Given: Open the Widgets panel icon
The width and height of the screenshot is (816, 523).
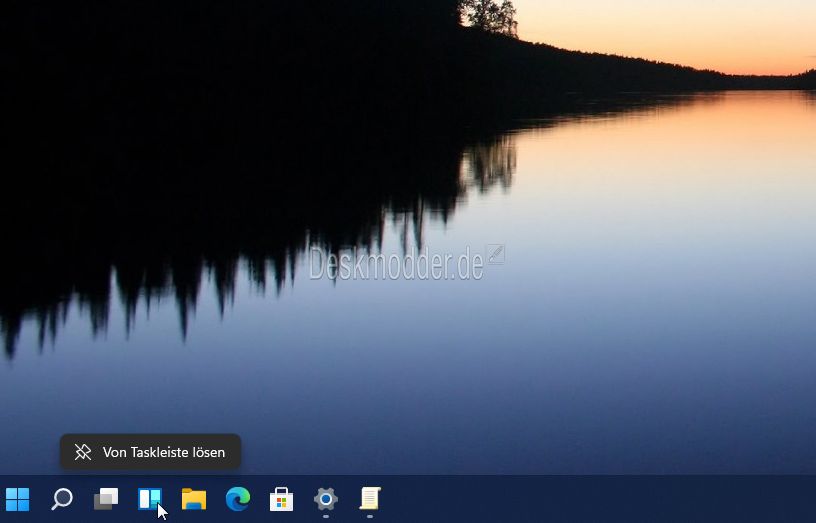Looking at the screenshot, I should tap(150, 499).
